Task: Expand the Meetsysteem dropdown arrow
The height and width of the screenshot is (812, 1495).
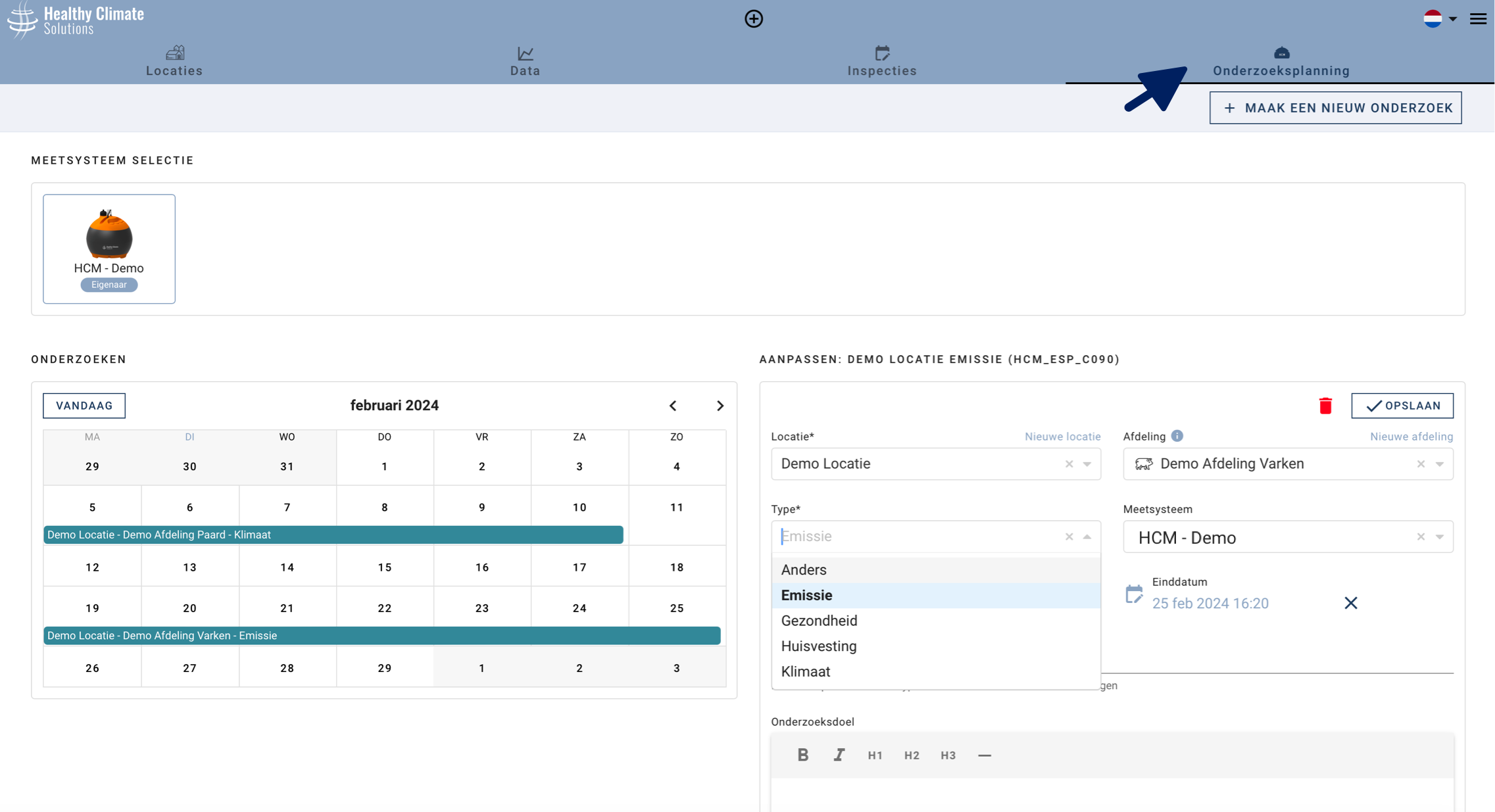Action: [1440, 537]
